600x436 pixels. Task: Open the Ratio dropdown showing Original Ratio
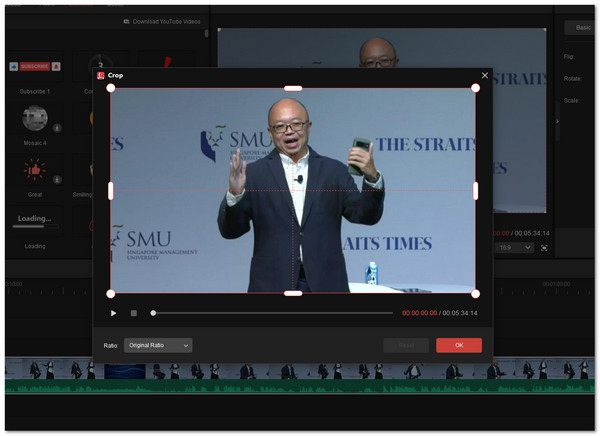[x=158, y=345]
